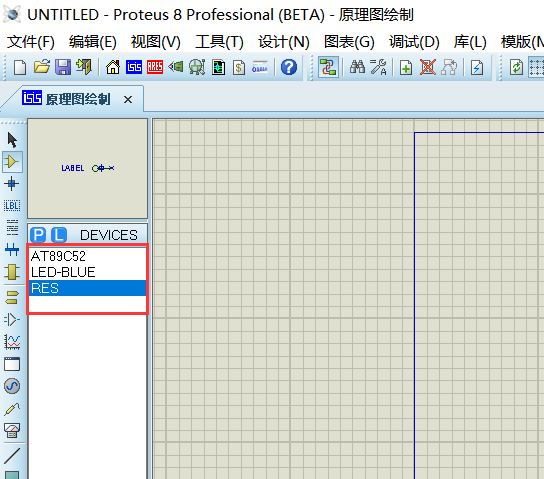Select the Active Popup window tool

click(12, 364)
